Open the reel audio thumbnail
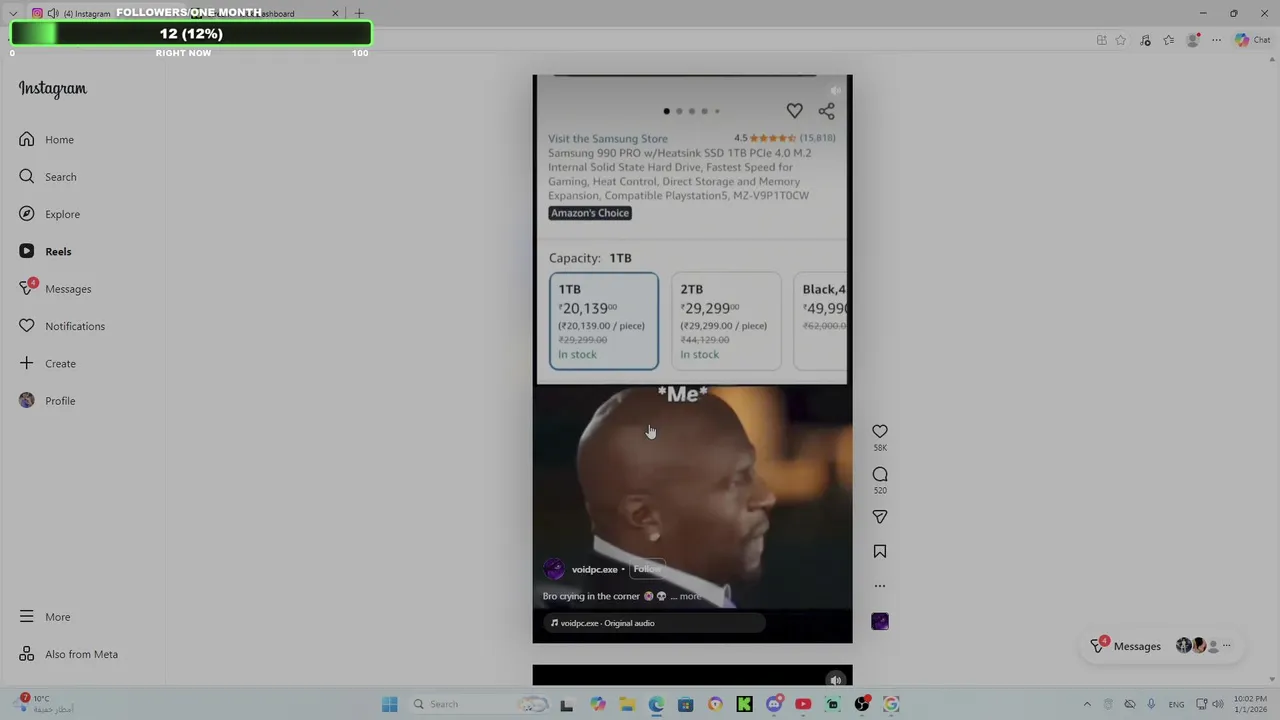Viewport: 1280px width, 720px height. pyautogui.click(x=880, y=622)
